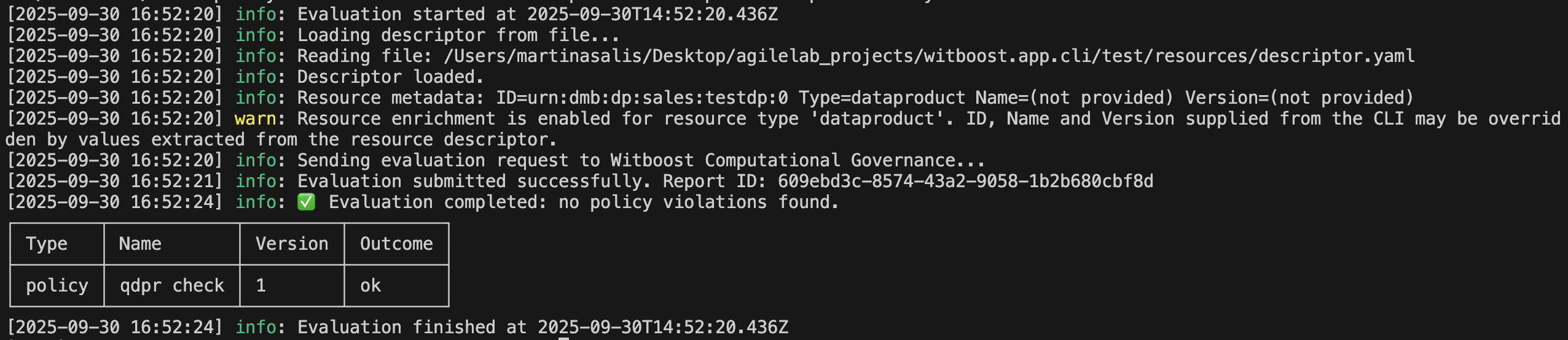1568x340 pixels.
Task: Click the Descriptor loaded message
Action: coord(391,77)
